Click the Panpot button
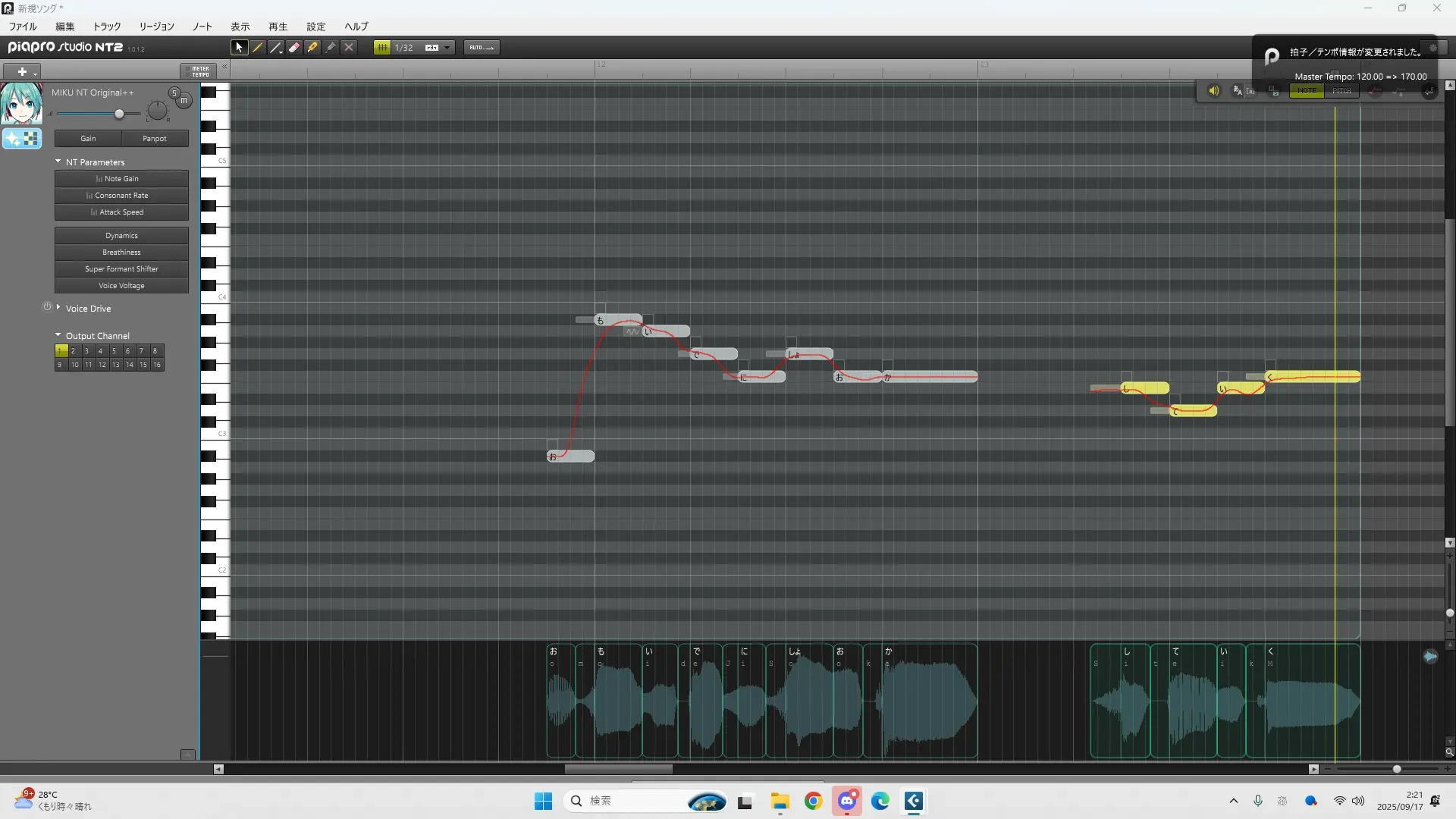Viewport: 1456px width, 819px height. coord(155,139)
